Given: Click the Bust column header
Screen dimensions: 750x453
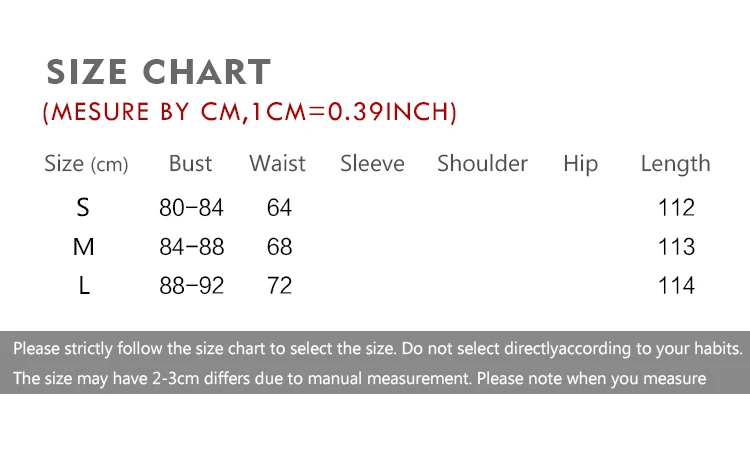Looking at the screenshot, I should point(190,164).
